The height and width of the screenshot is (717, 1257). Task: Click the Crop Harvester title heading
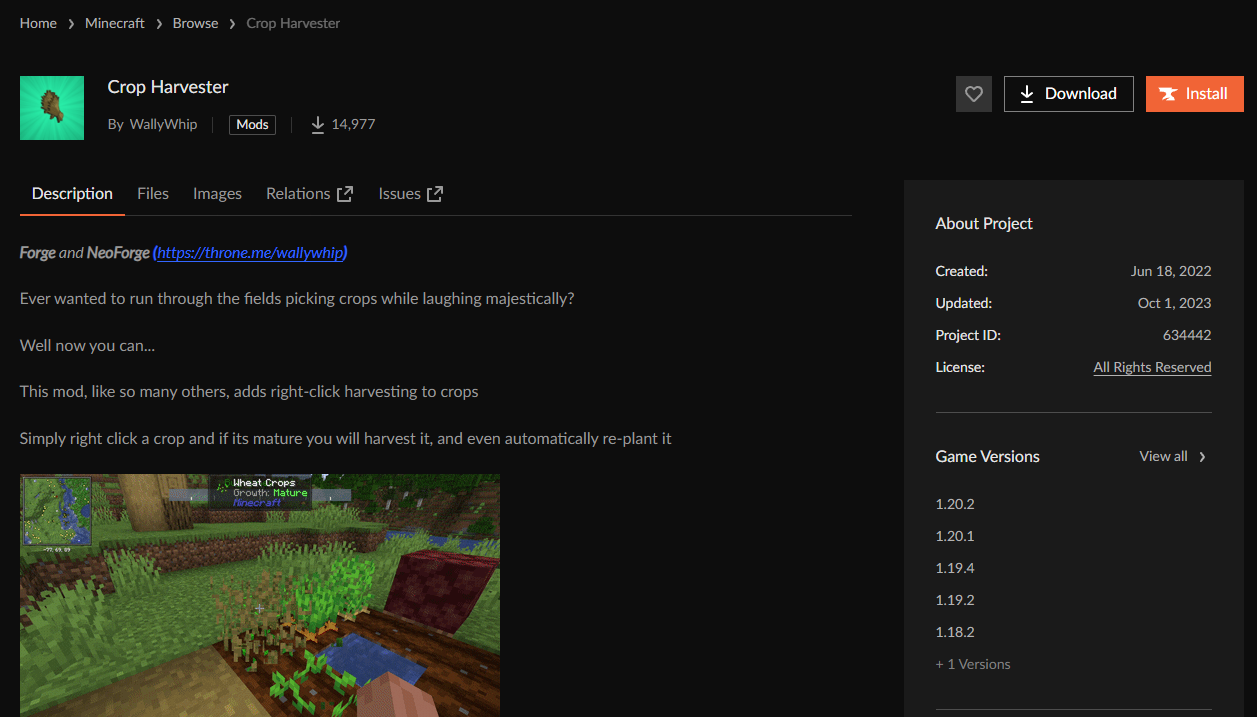[168, 87]
